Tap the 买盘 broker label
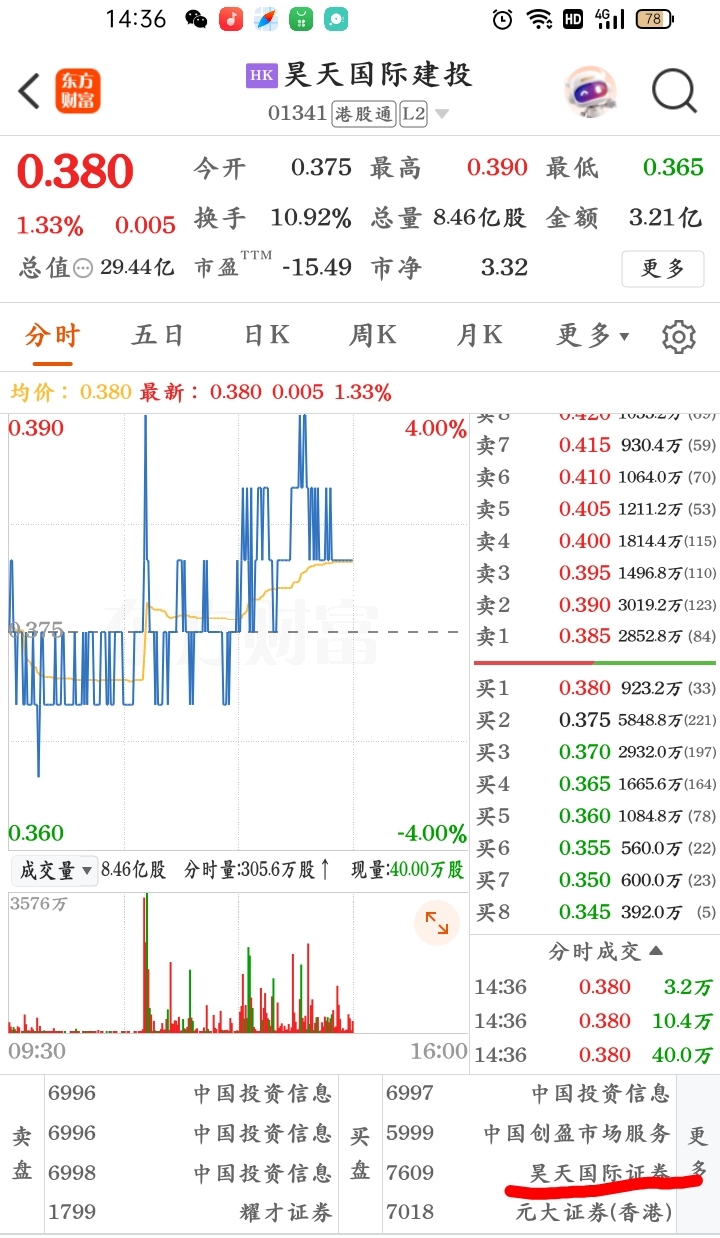This screenshot has width=720, height=1238. tap(360, 1153)
